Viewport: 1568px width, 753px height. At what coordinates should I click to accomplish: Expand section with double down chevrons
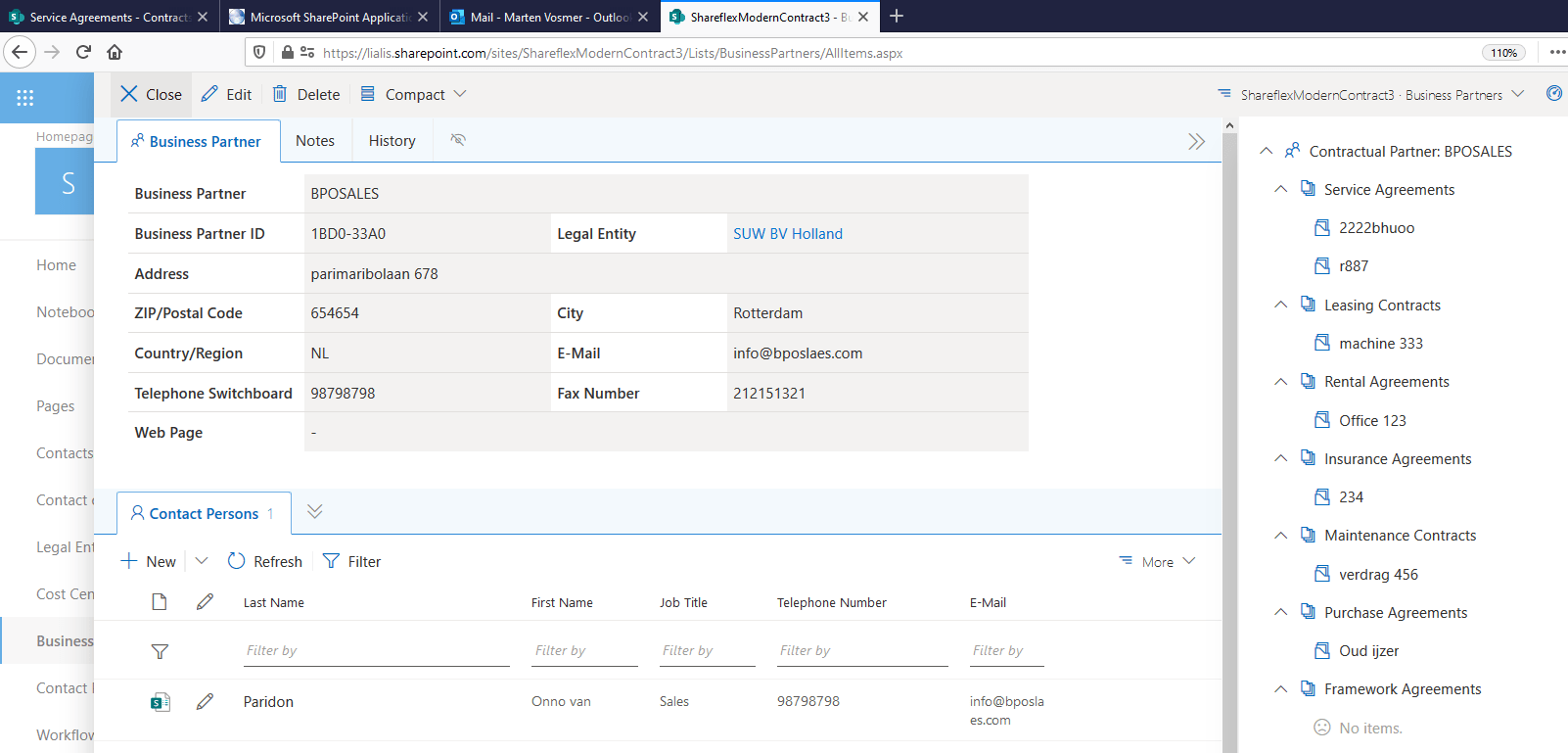314,511
